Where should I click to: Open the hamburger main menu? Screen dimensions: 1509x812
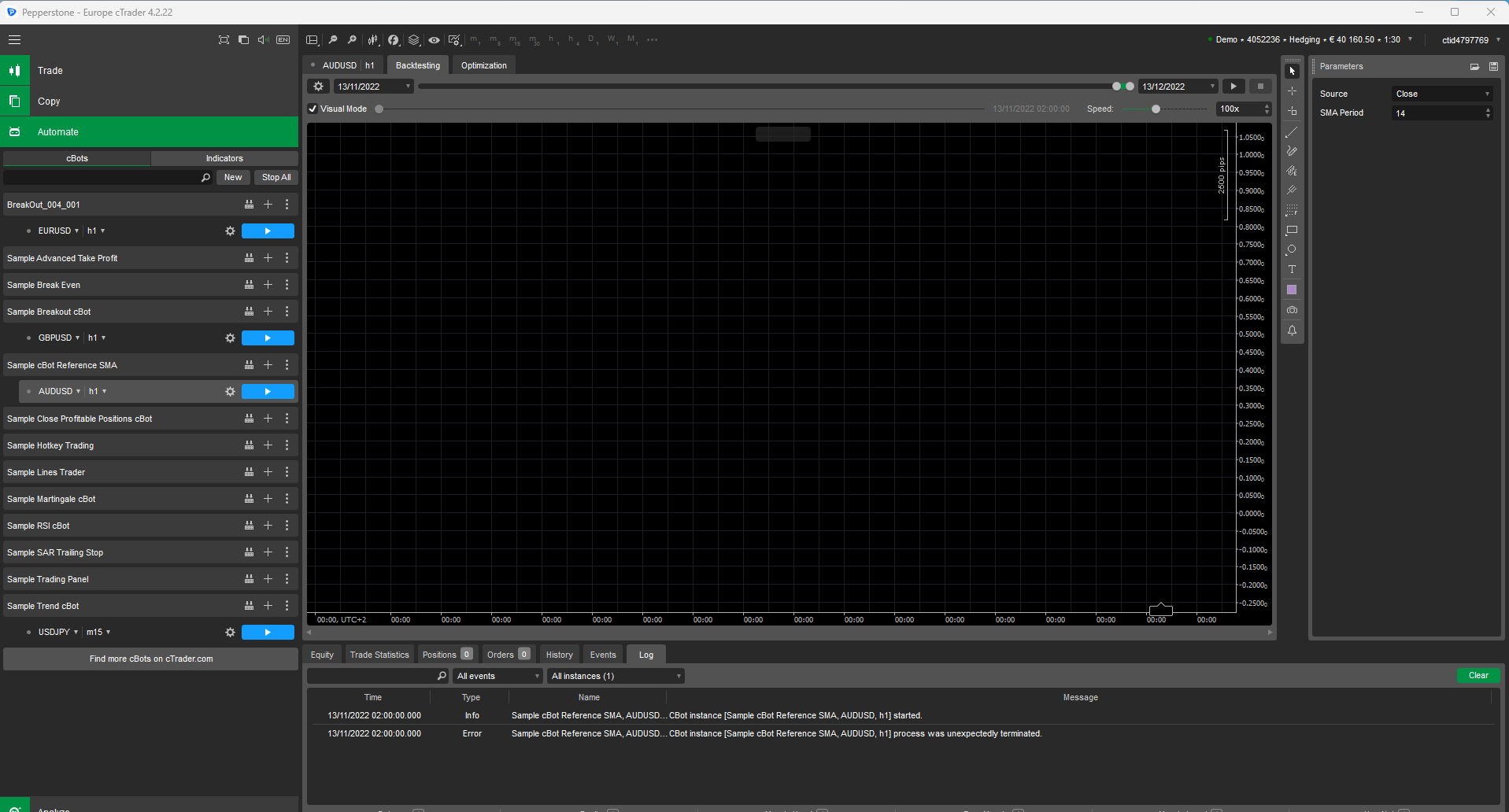click(15, 39)
